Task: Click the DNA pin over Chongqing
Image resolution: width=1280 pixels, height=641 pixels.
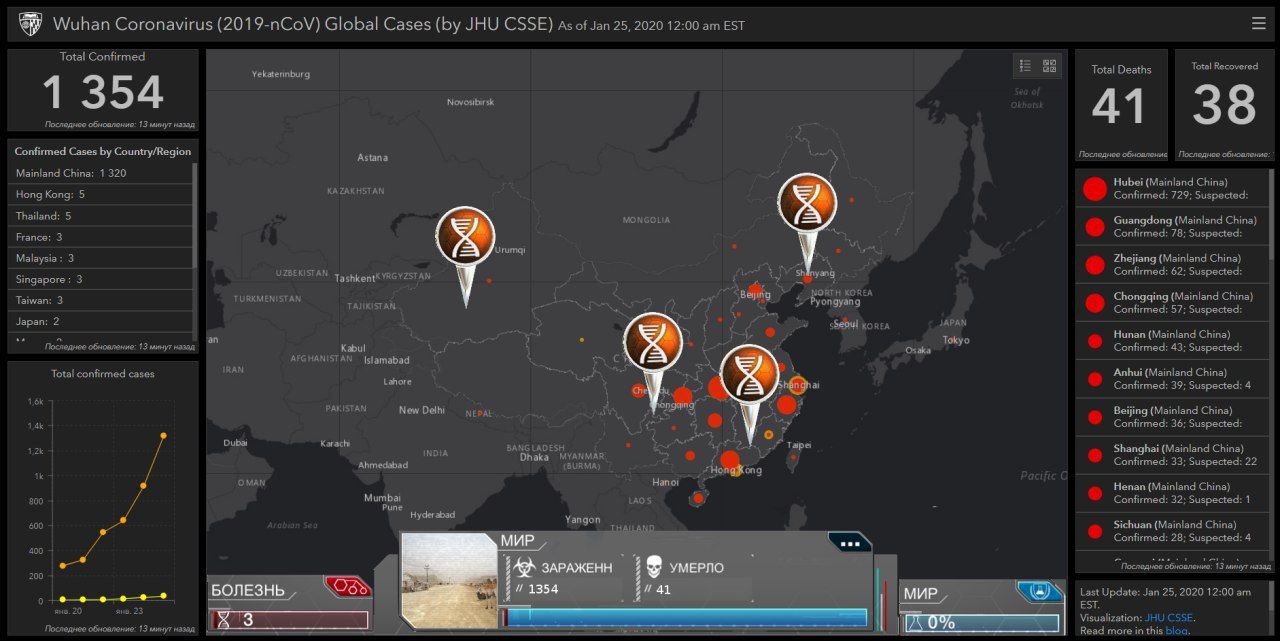Action: coord(653,362)
